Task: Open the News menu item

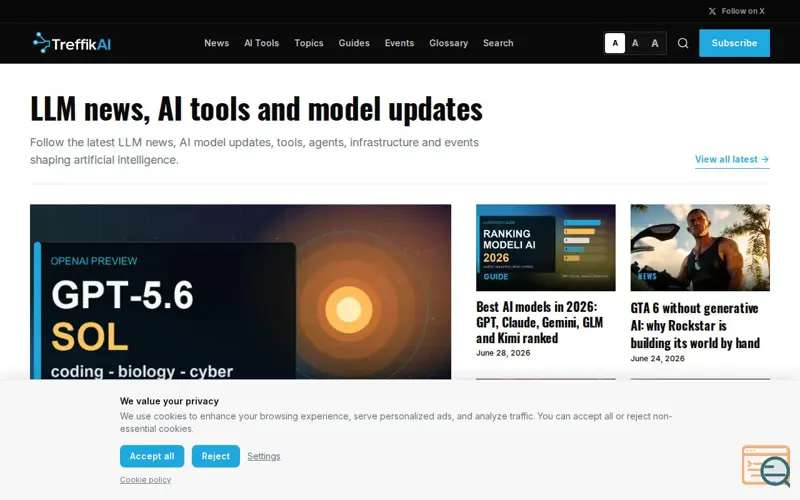Action: click(216, 43)
